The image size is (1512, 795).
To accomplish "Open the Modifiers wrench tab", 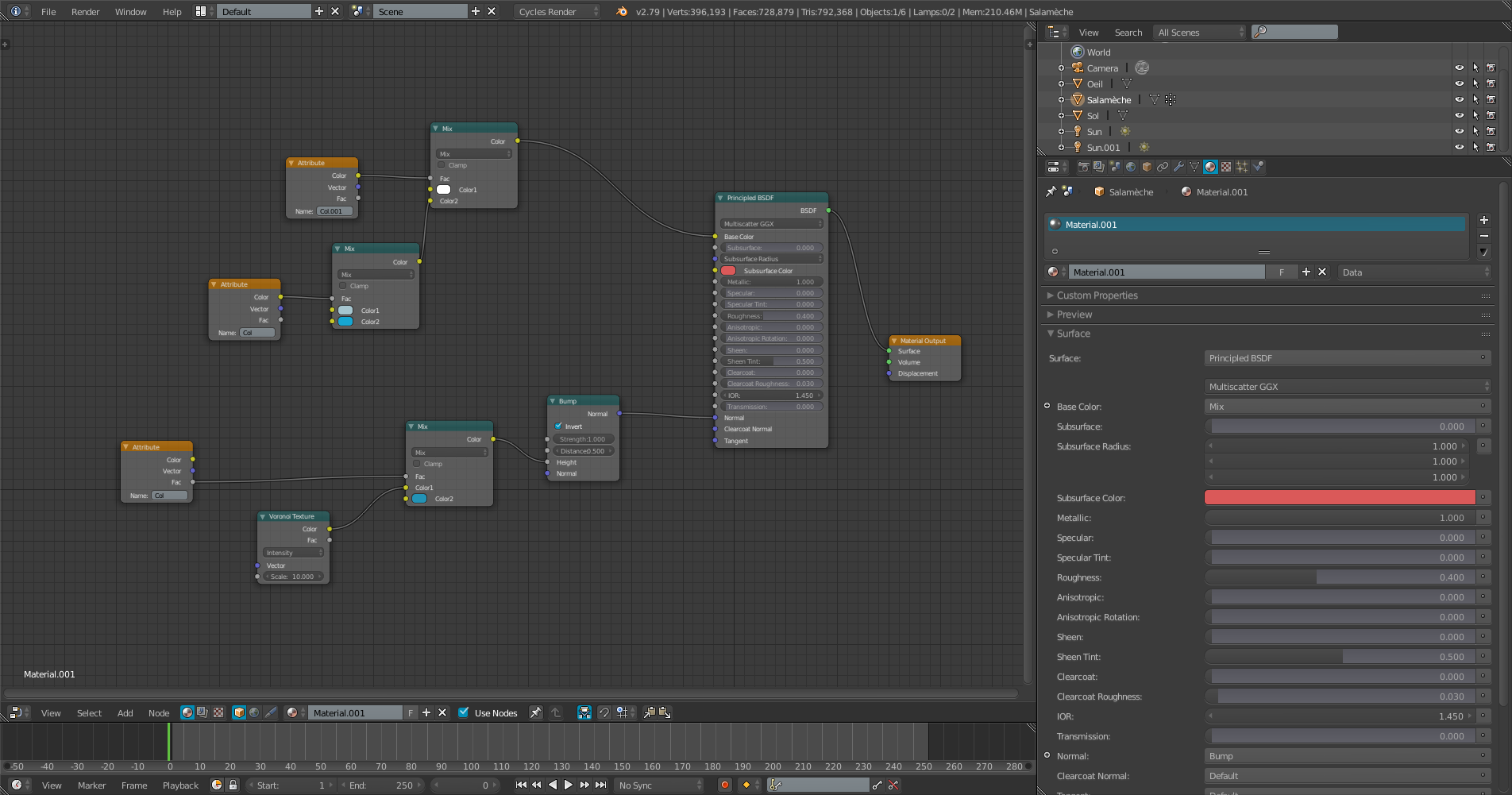I will tap(1178, 167).
